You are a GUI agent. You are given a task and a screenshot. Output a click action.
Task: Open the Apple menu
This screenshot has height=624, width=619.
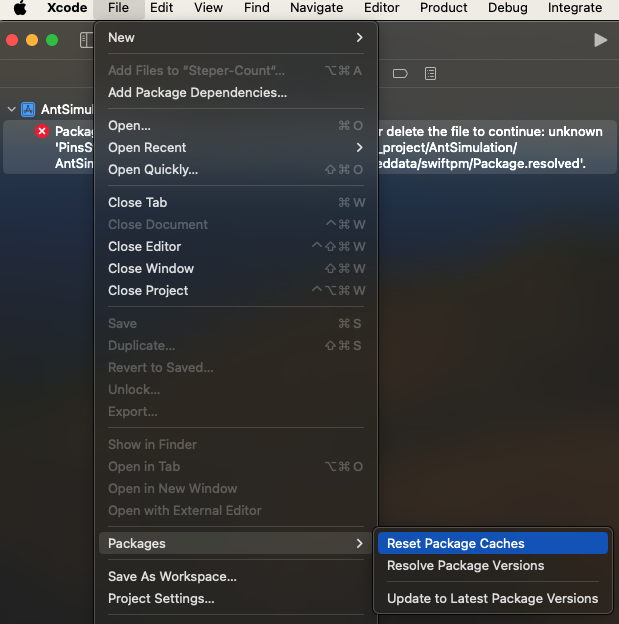20,8
